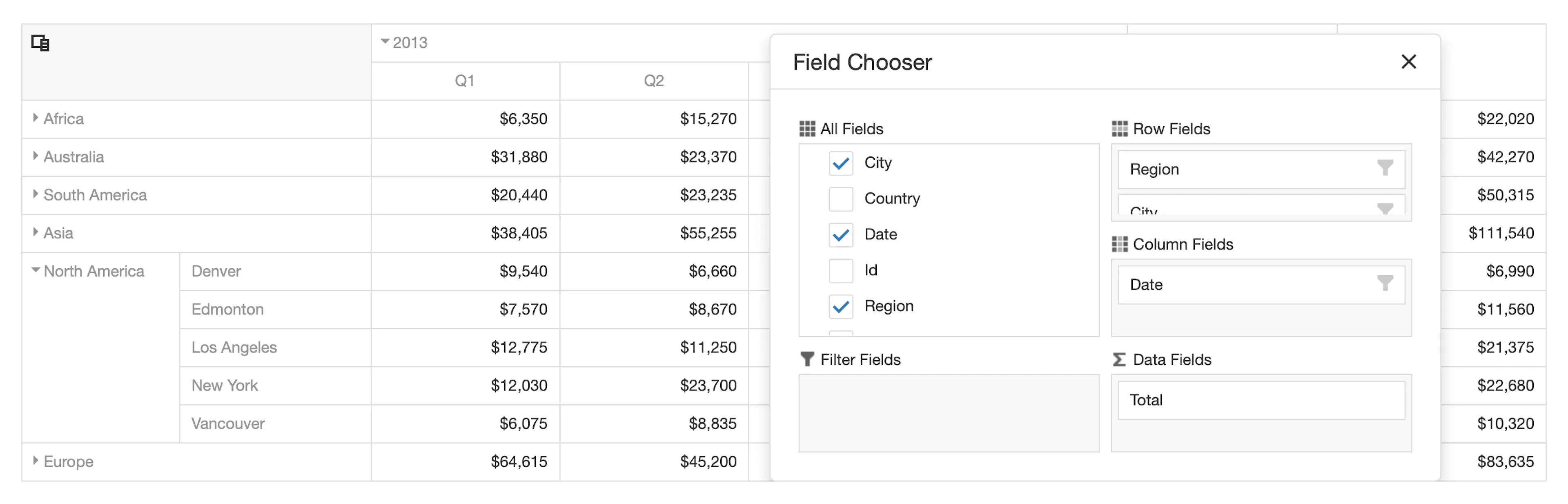Close the Field Chooser dialog
Viewport: 1568px width, 504px height.
(x=1408, y=62)
